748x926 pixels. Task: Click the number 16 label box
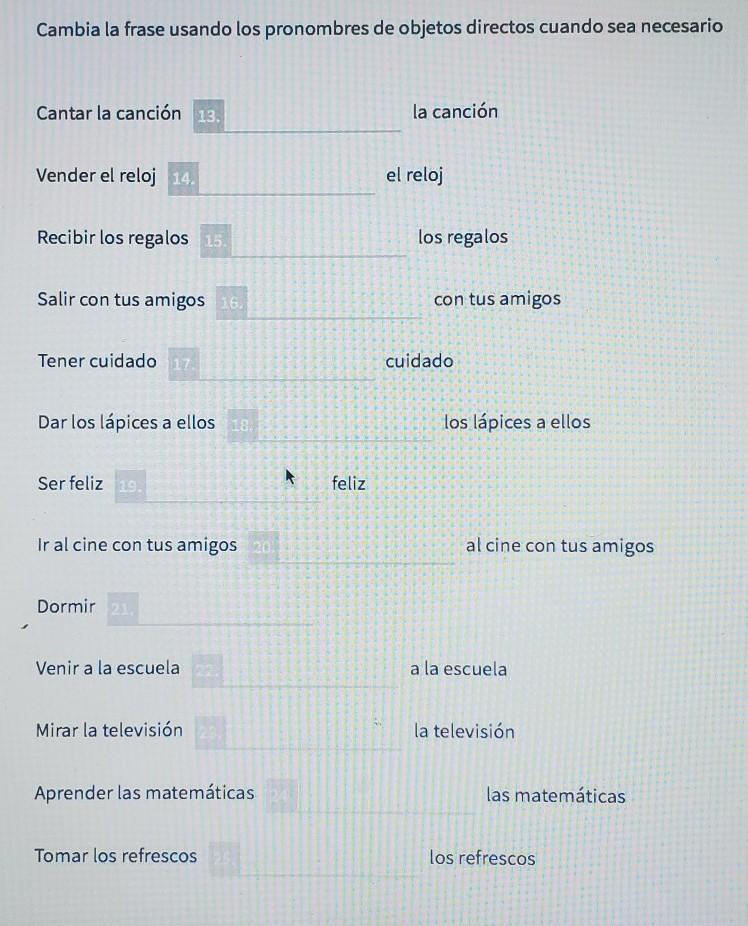point(231,302)
